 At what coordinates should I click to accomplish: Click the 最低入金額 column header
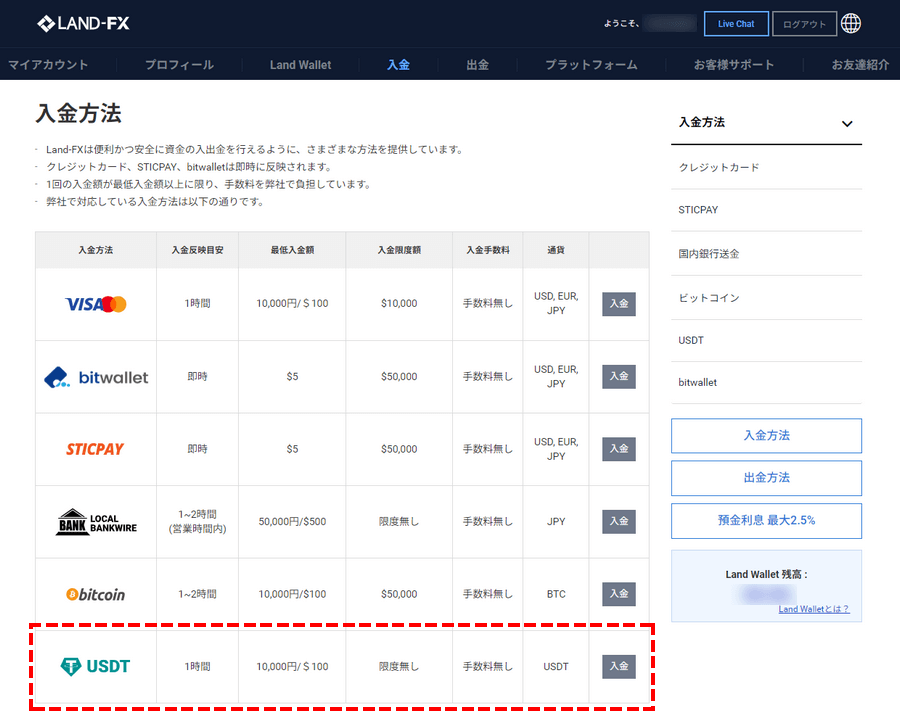[292, 250]
